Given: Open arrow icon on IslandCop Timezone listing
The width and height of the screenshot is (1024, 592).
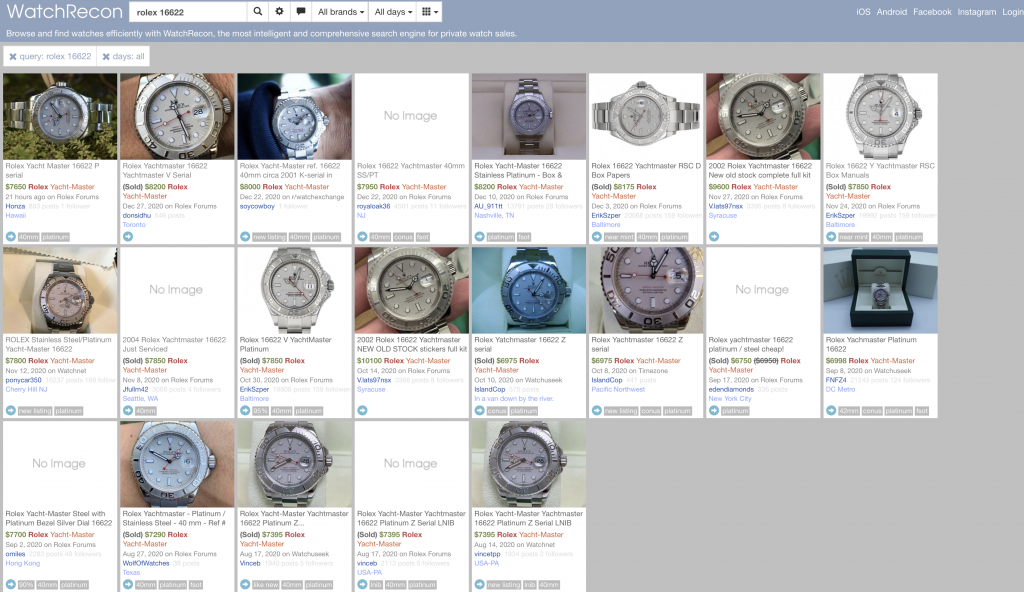Looking at the screenshot, I should tap(597, 410).
